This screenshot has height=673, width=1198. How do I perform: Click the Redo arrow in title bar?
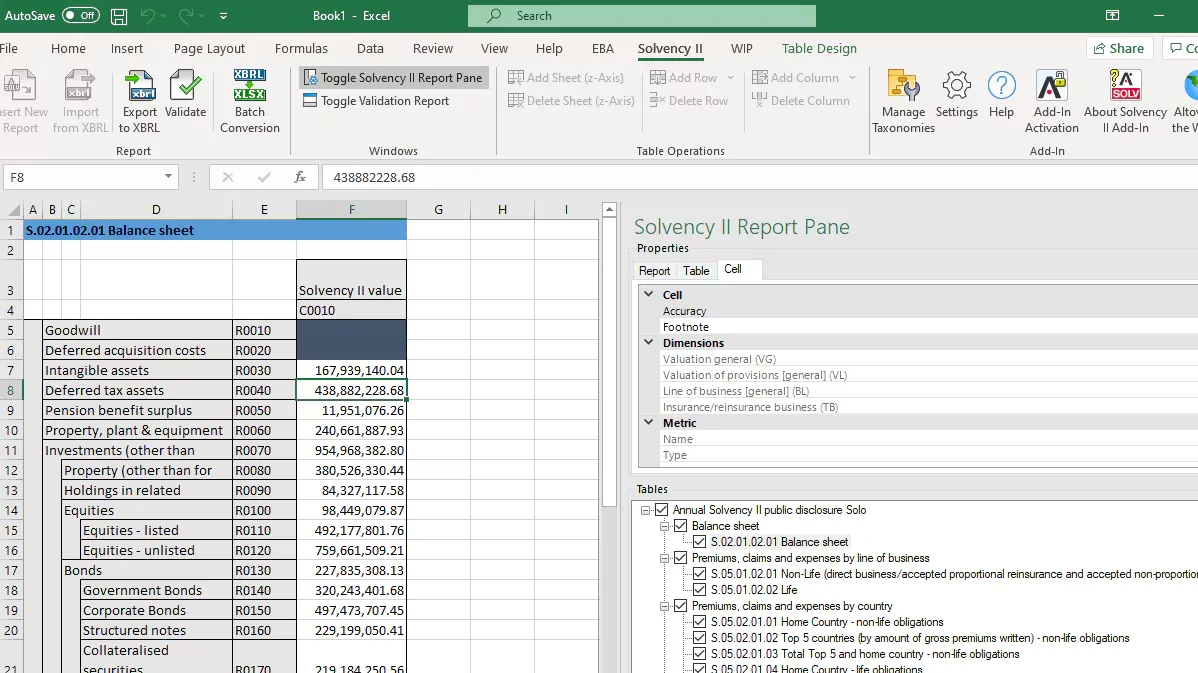pos(186,16)
